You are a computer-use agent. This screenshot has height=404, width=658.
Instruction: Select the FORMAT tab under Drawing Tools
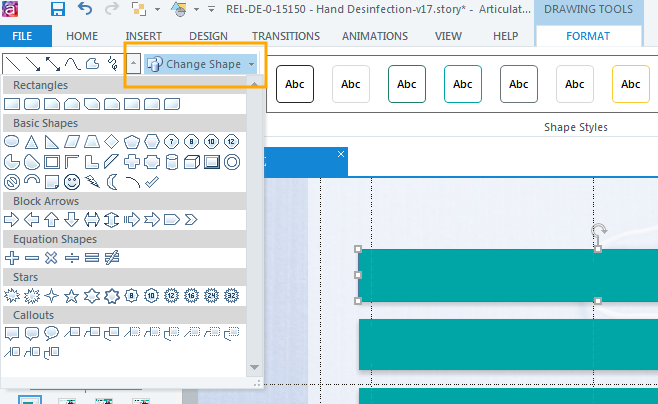(x=588, y=36)
